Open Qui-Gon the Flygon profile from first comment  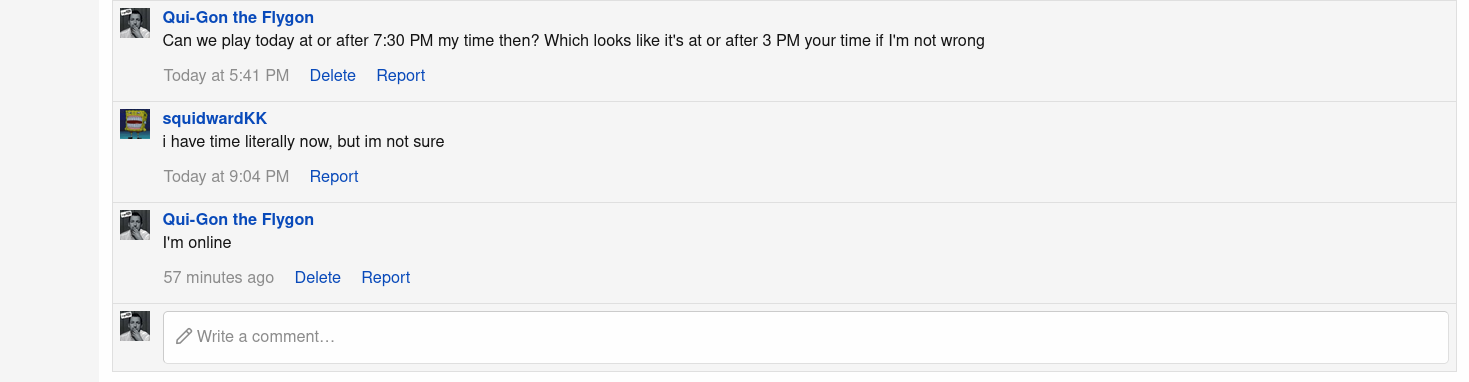(238, 17)
